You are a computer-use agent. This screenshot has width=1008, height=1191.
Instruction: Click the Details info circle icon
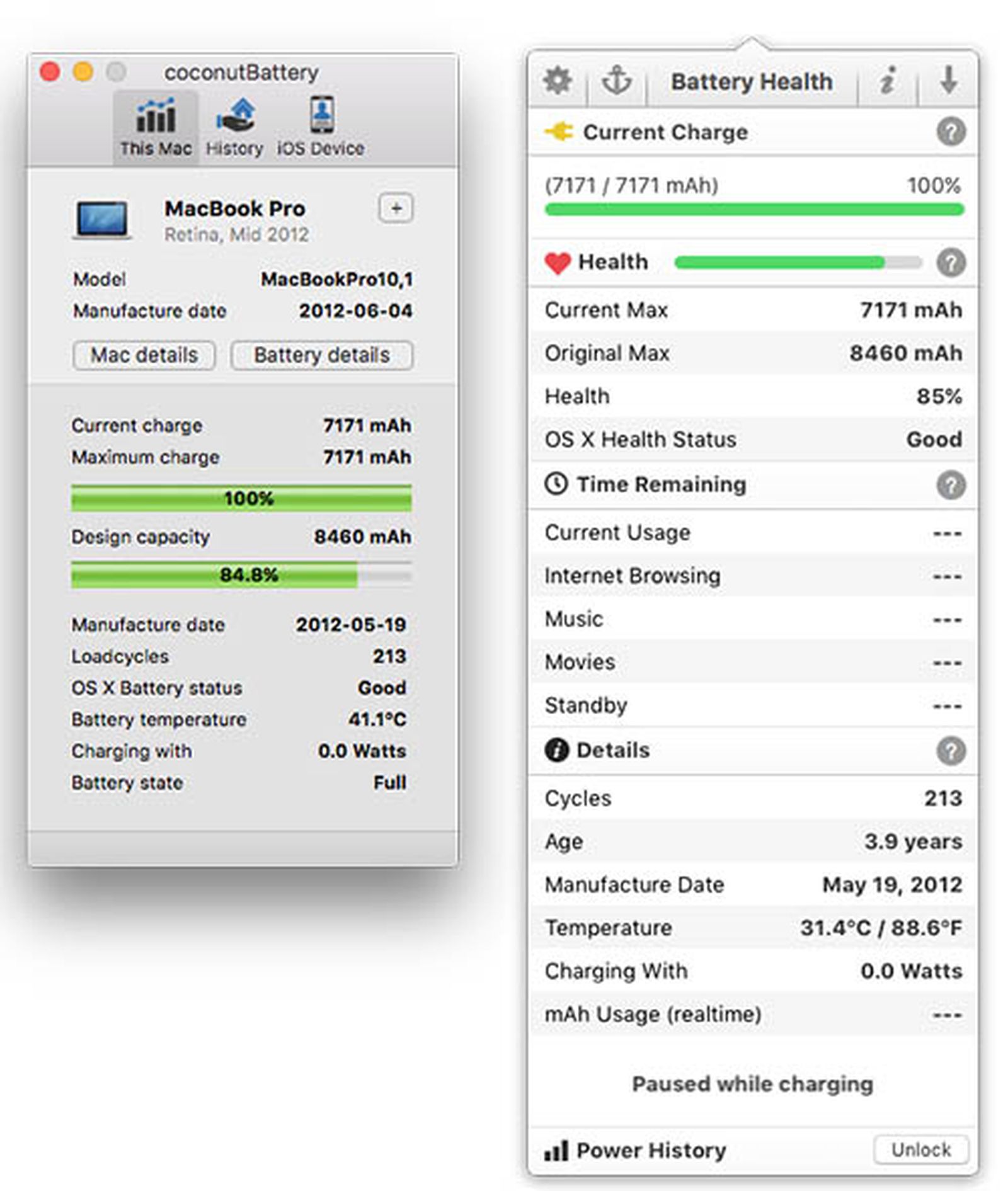click(557, 750)
